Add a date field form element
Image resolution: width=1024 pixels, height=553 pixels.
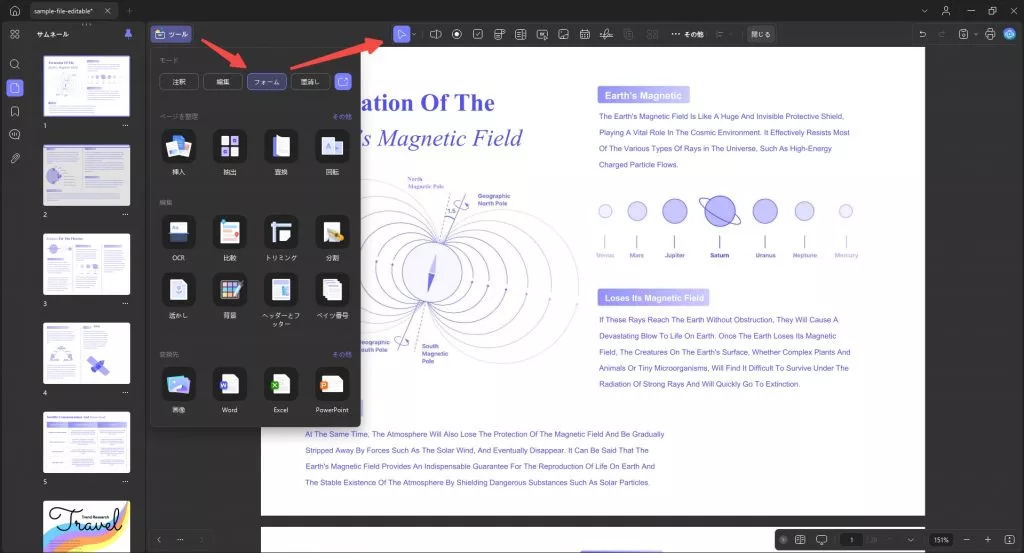(585, 34)
